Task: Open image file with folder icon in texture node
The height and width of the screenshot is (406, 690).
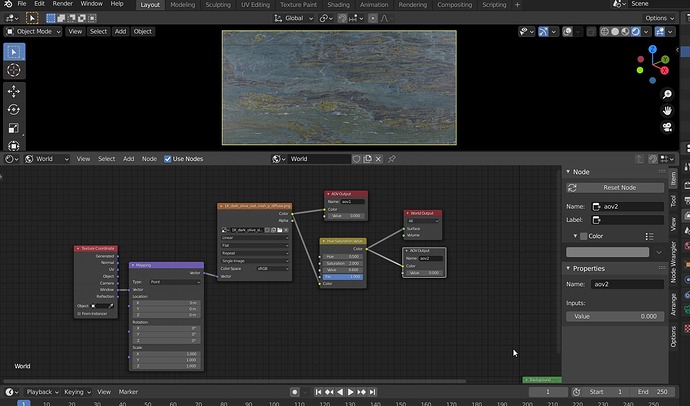Action: click(x=279, y=230)
